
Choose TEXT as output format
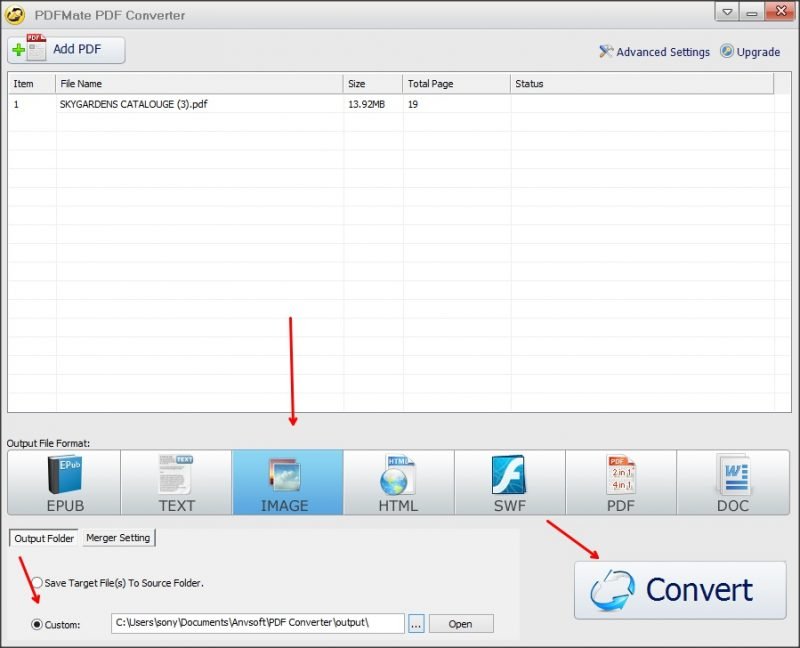pos(177,483)
